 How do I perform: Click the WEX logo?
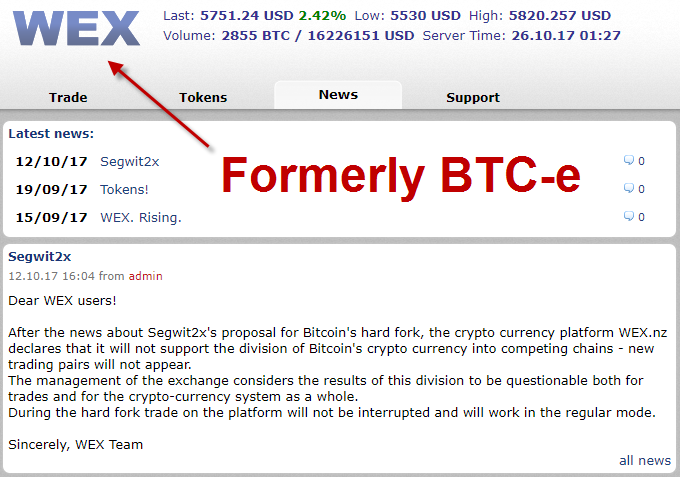tap(76, 29)
